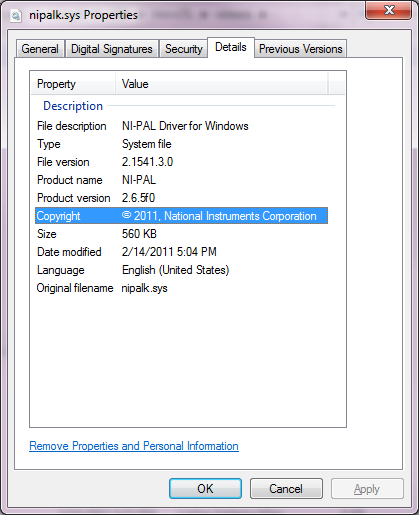The width and height of the screenshot is (419, 515).
Task: Click the Apply button
Action: pyautogui.click(x=367, y=489)
